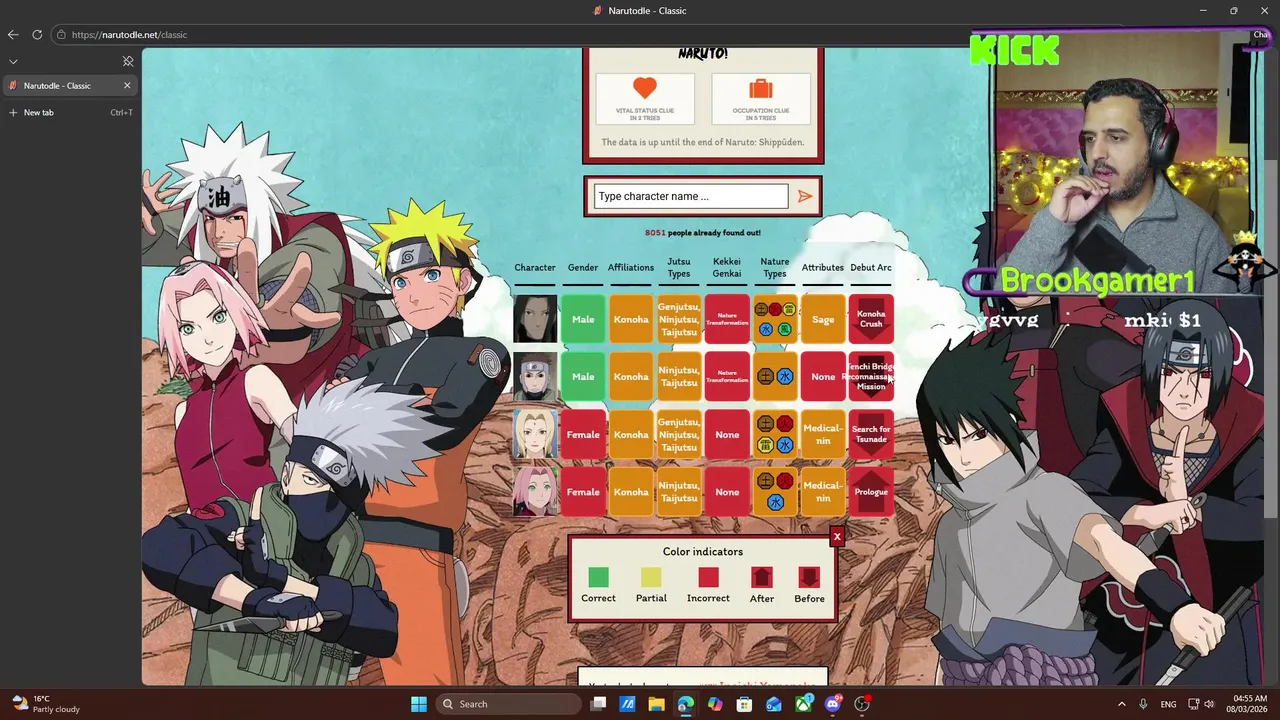Viewport: 1280px width, 720px height.
Task: Click the Character column header
Action: pyautogui.click(x=535, y=267)
